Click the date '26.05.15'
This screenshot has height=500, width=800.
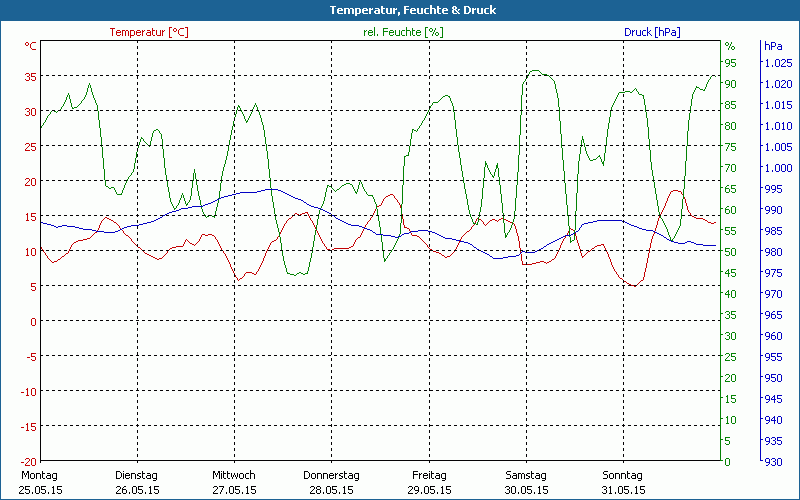point(137,490)
